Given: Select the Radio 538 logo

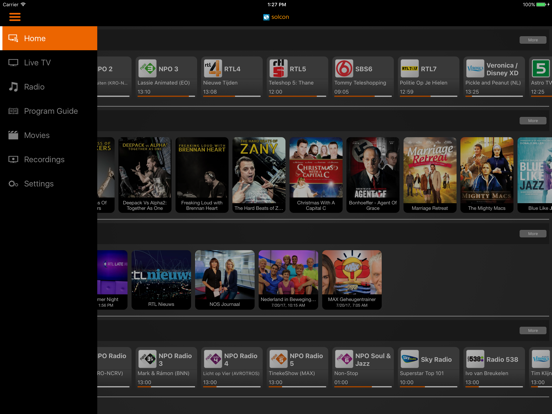Looking at the screenshot, I should pyautogui.click(x=475, y=359).
